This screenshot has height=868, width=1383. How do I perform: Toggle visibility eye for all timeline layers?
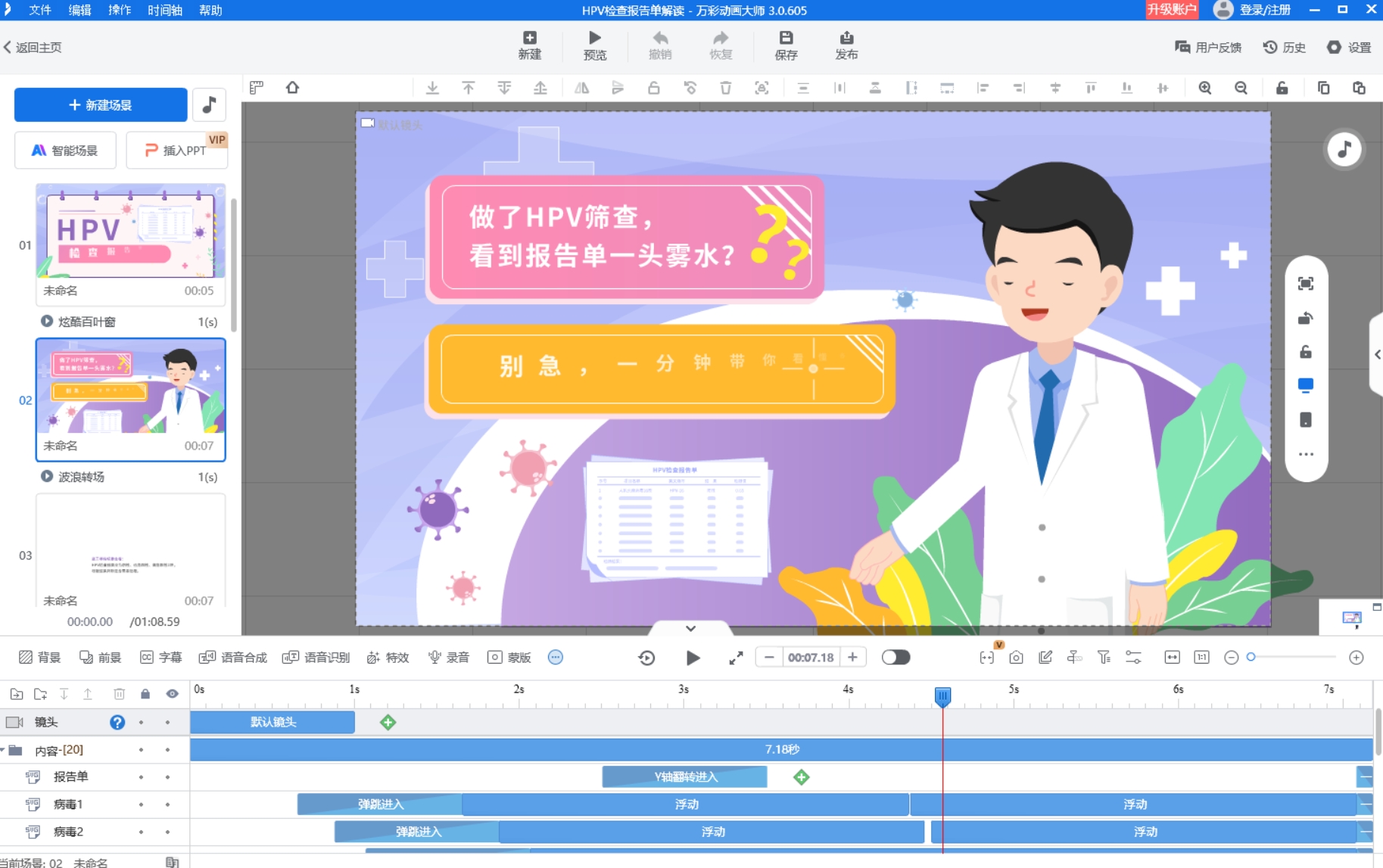click(x=173, y=693)
